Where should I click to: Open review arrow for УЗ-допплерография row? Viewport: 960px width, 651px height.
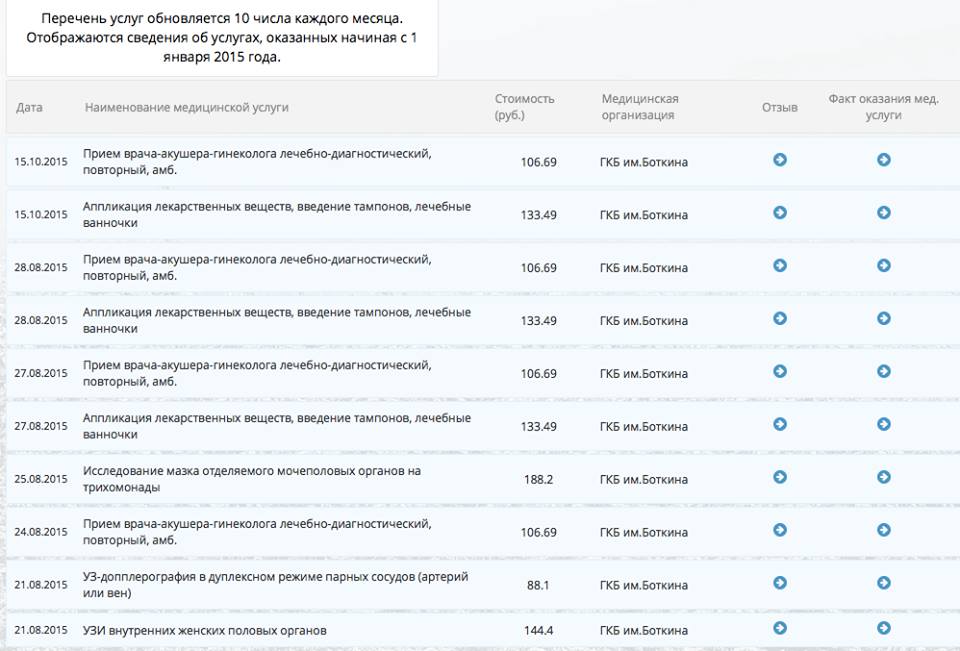(780, 583)
